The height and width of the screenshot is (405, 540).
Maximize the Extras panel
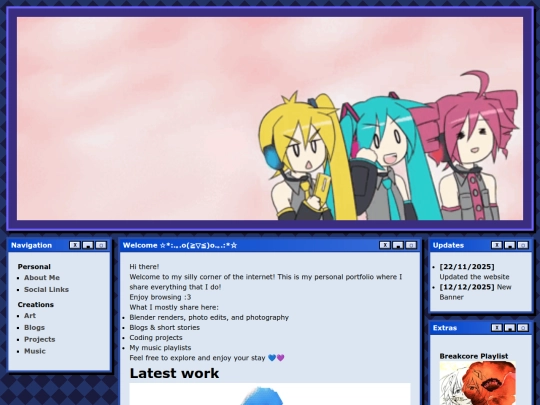(x=523, y=328)
